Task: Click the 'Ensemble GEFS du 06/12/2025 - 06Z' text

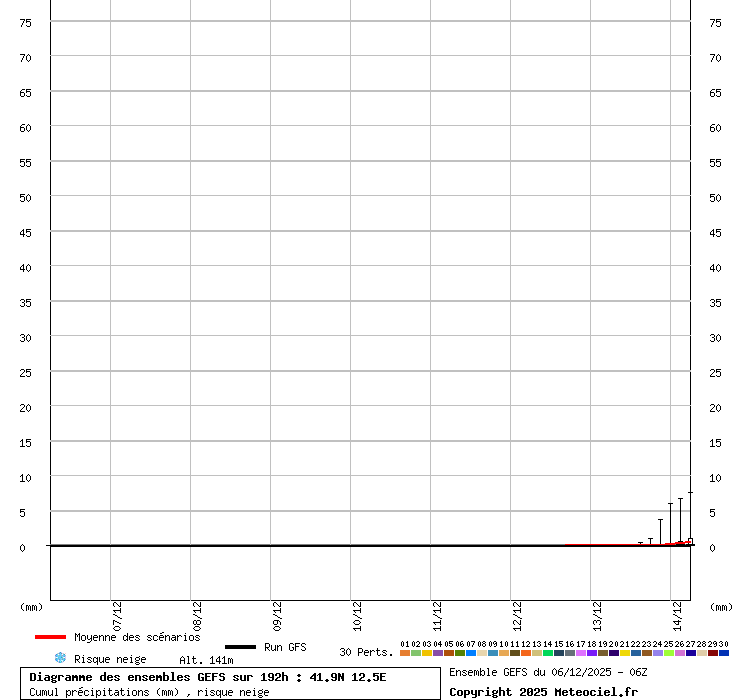Action: [548, 672]
